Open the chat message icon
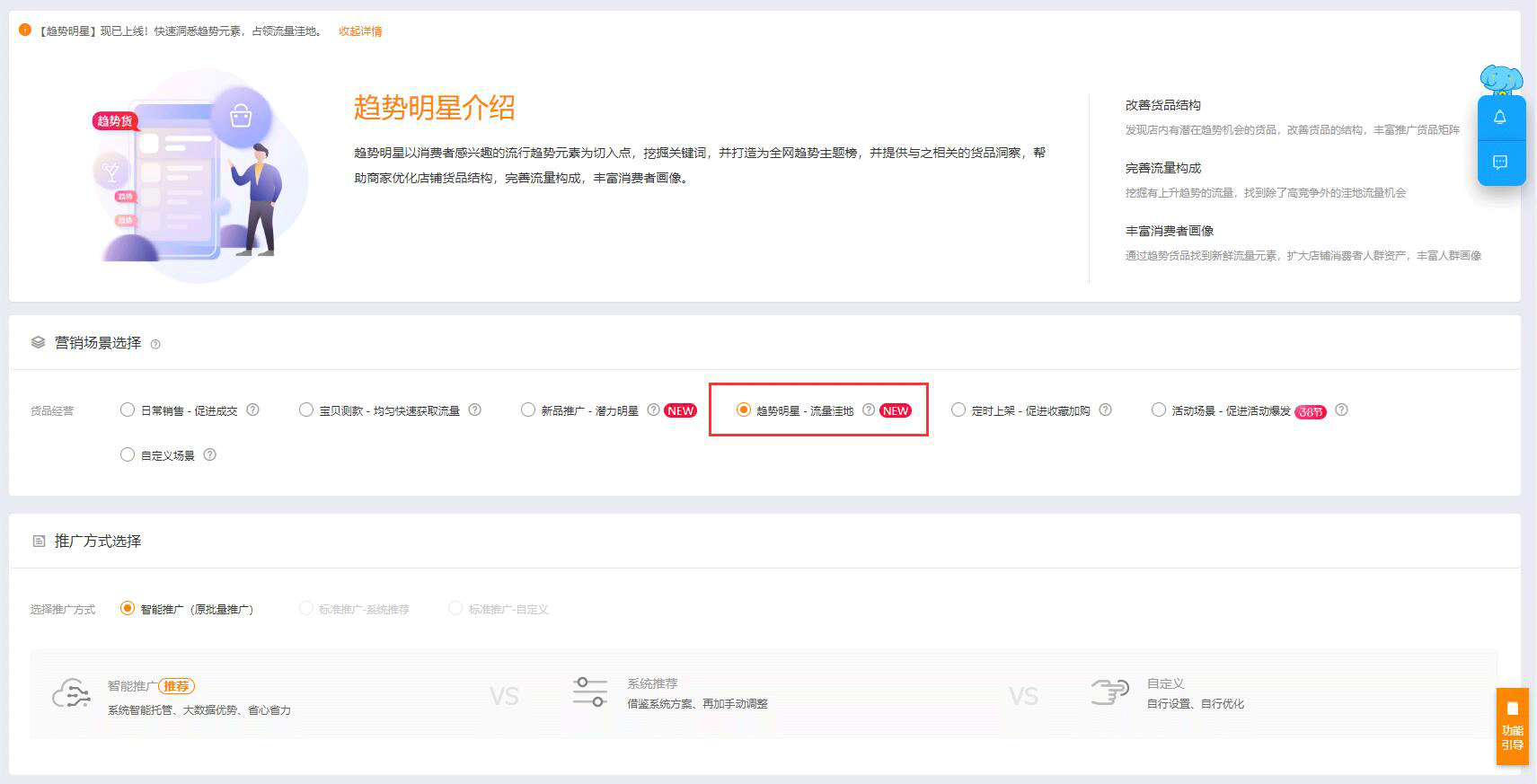Viewport: 1537px width, 784px height. (x=1499, y=163)
